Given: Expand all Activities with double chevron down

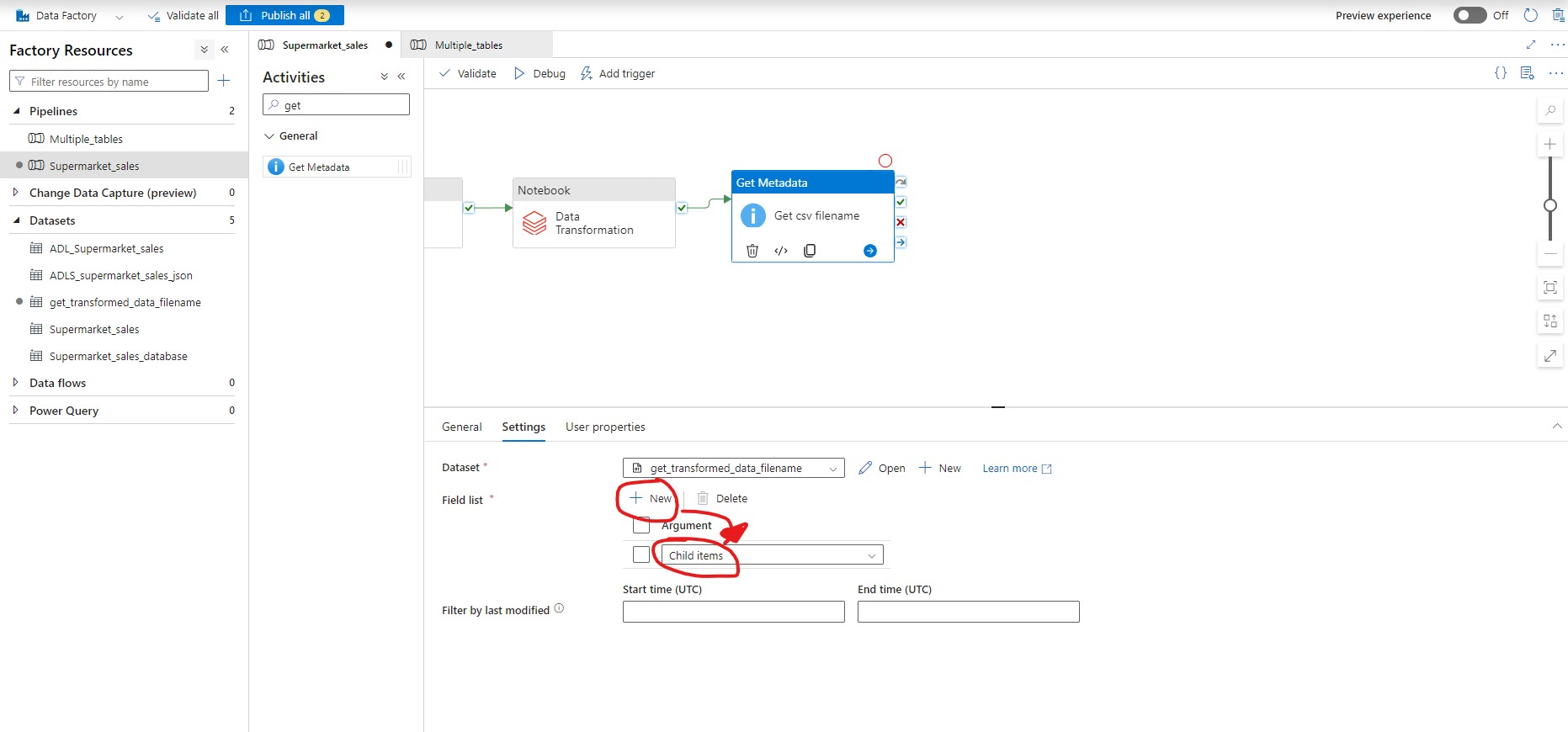Looking at the screenshot, I should 384,76.
